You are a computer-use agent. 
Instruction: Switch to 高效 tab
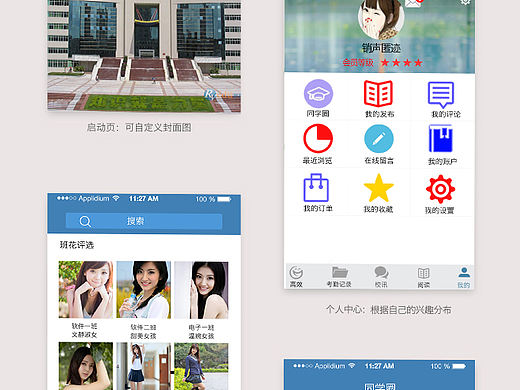coord(296,277)
